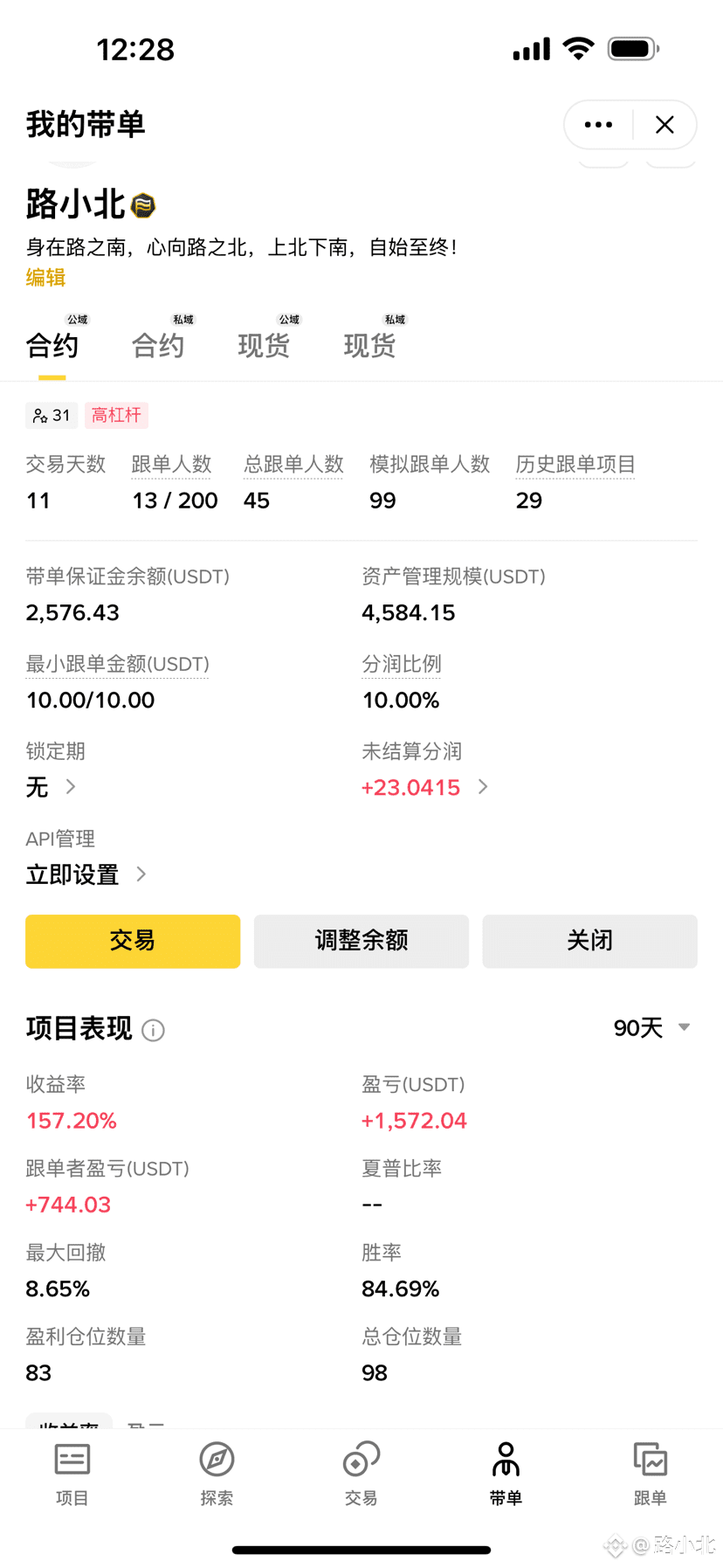Show info for 项目表现
This screenshot has height=1568, width=723.
[x=153, y=1031]
